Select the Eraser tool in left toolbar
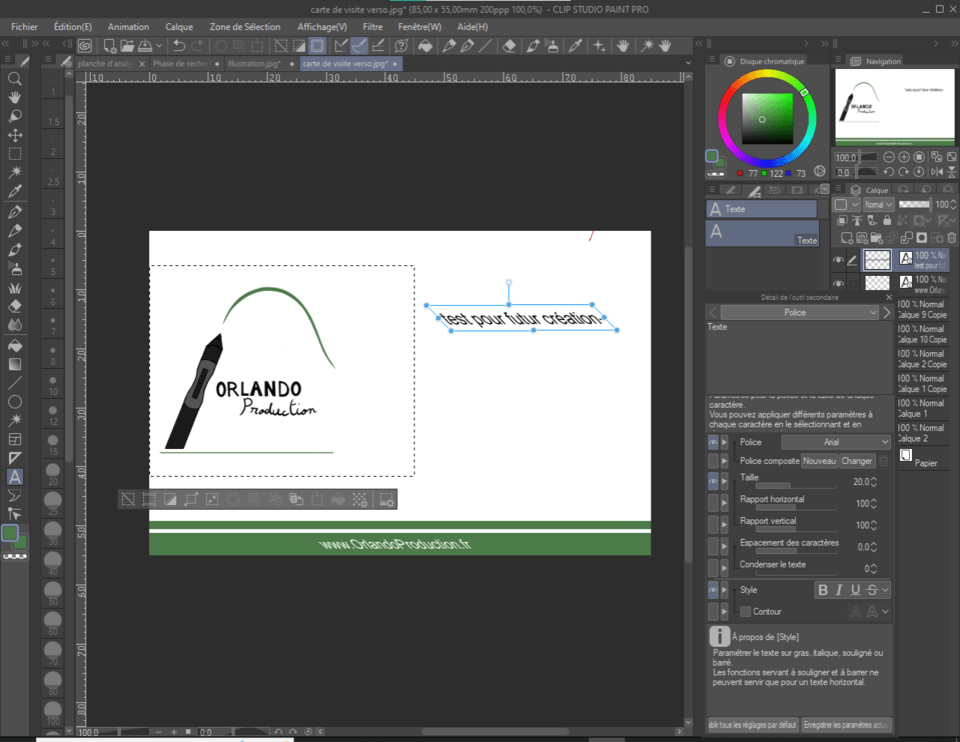 click(15, 306)
